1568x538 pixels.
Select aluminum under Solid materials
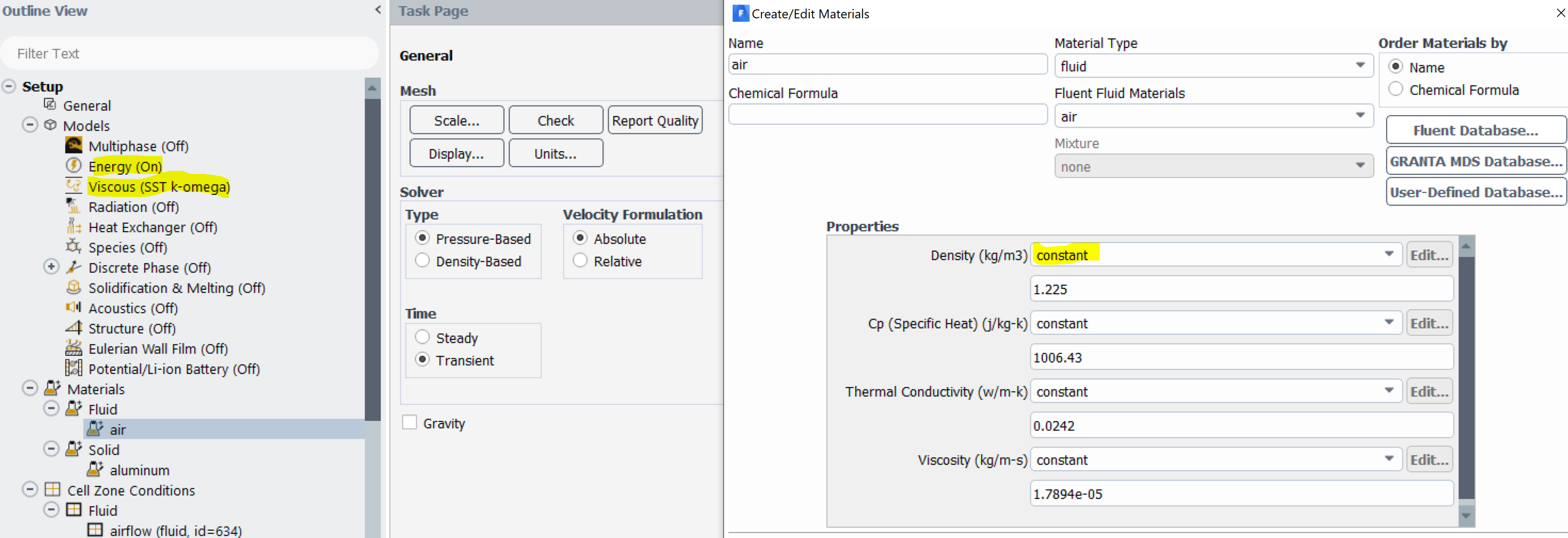click(x=139, y=470)
